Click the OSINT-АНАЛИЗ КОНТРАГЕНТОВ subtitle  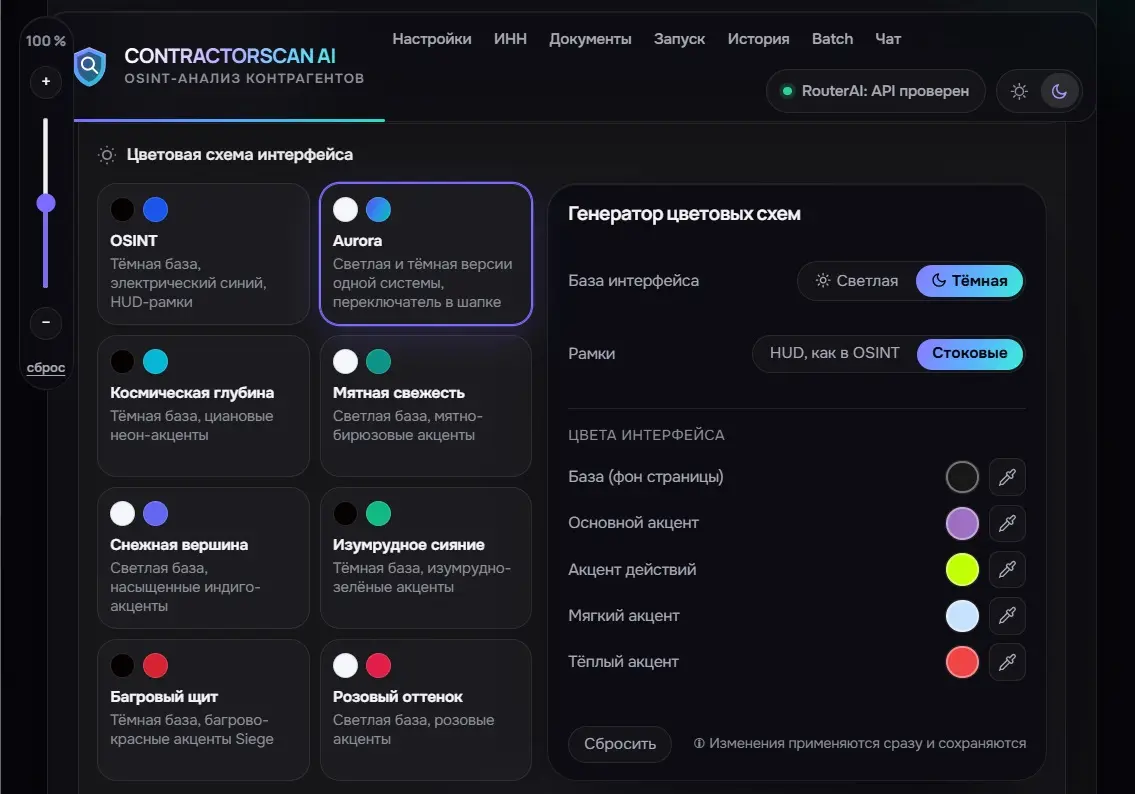click(244, 78)
